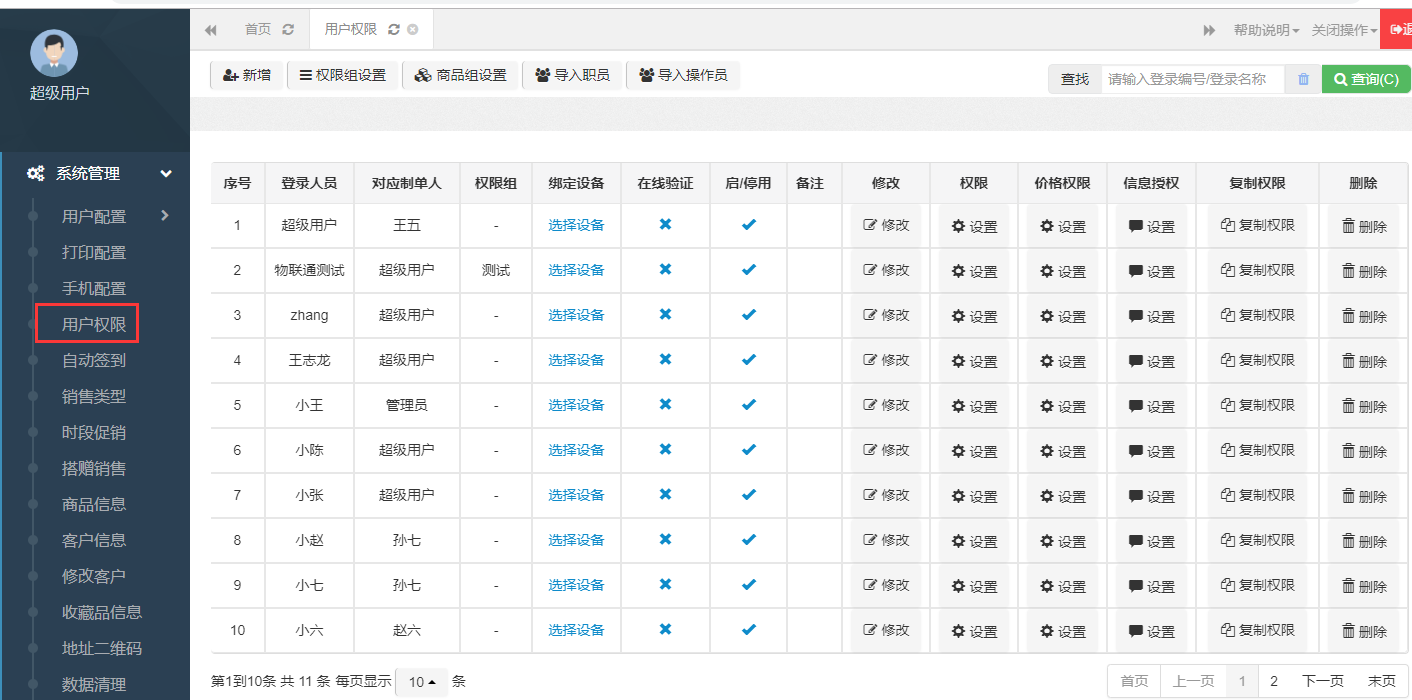This screenshot has width=1412, height=700.
Task: Click 复制权限 for user 小七
Action: (x=1257, y=585)
